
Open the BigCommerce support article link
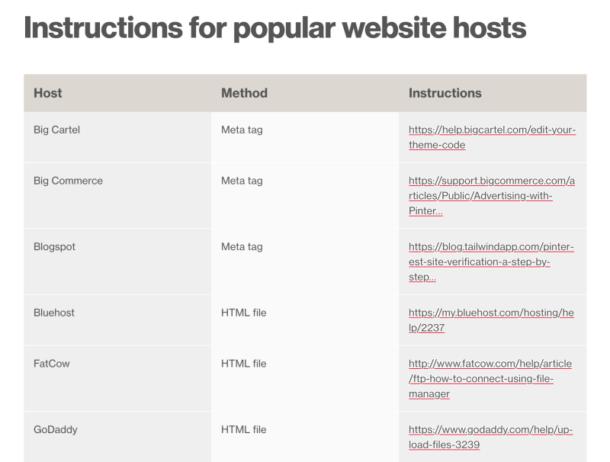pos(491,196)
